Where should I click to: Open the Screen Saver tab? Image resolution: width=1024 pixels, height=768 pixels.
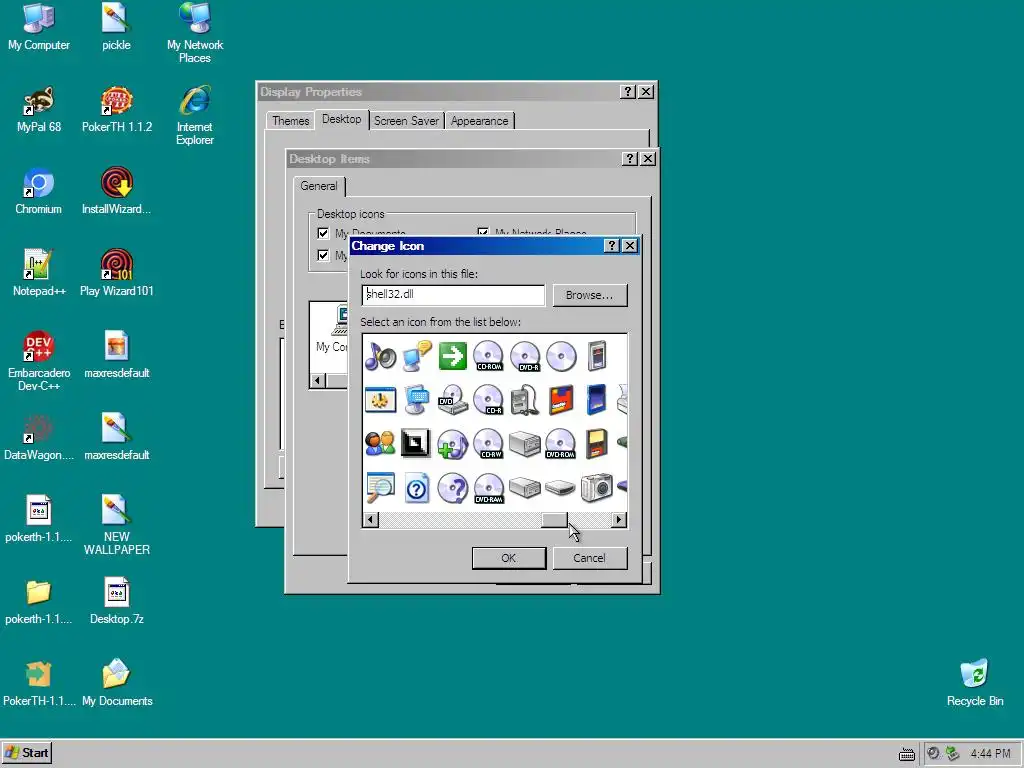pyautogui.click(x=406, y=121)
